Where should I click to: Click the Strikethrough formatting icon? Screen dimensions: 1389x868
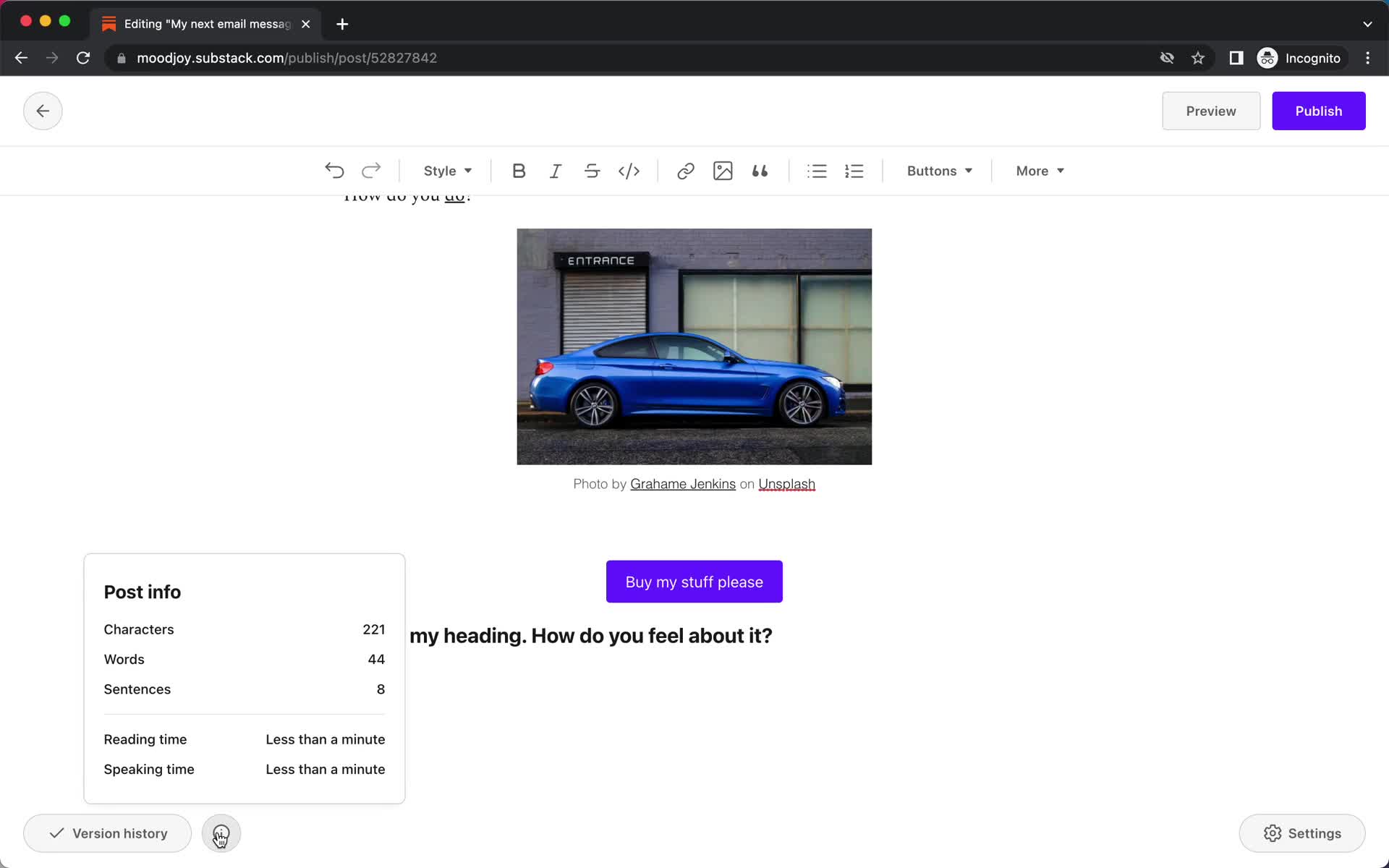point(592,171)
